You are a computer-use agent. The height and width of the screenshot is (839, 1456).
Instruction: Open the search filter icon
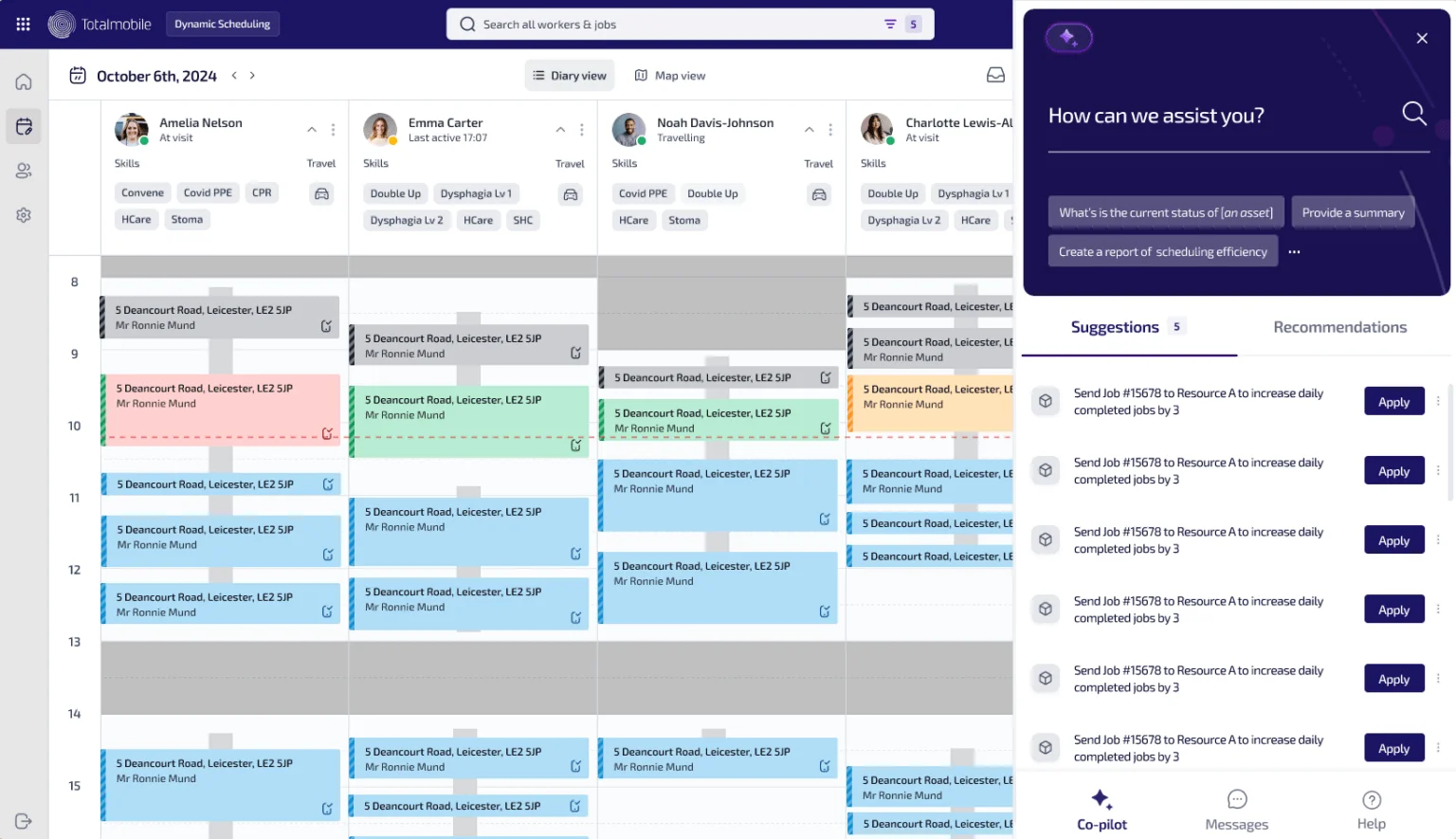point(890,25)
